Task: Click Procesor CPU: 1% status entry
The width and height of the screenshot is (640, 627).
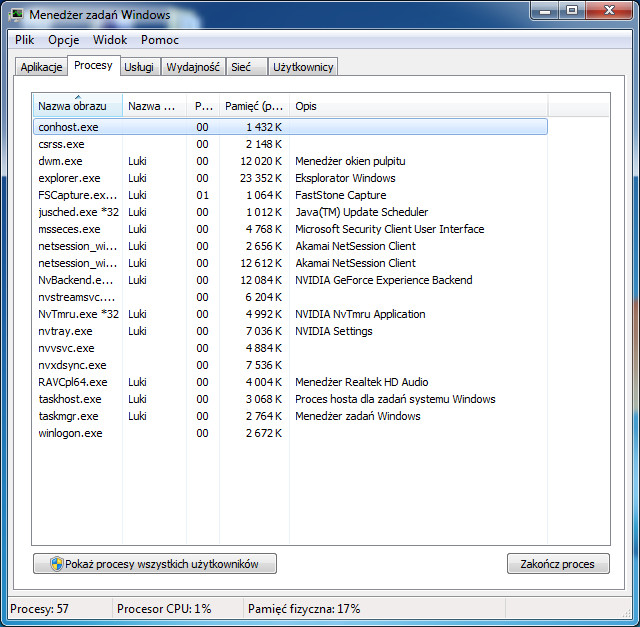Action: click(x=164, y=609)
